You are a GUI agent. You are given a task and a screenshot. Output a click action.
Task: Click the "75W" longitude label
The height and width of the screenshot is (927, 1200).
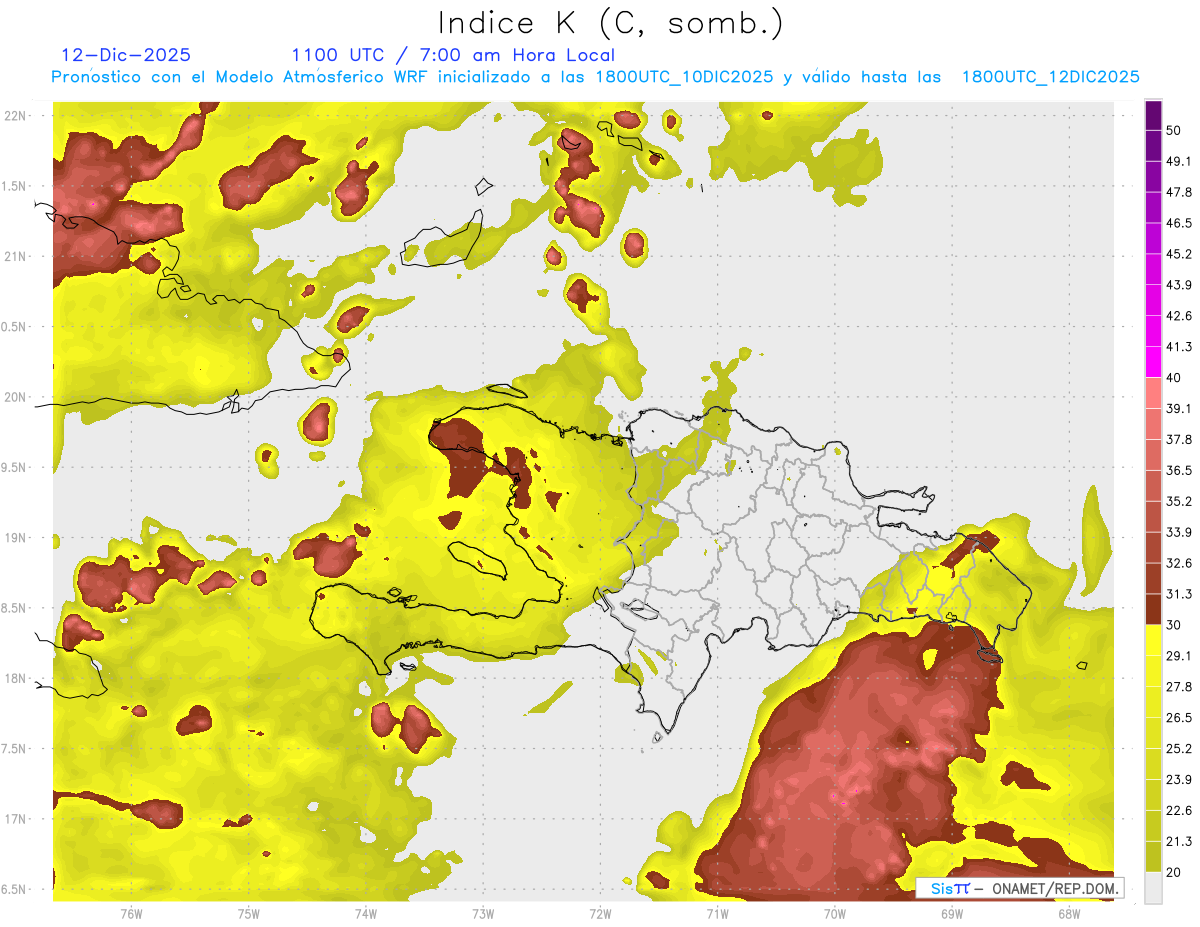249,913
